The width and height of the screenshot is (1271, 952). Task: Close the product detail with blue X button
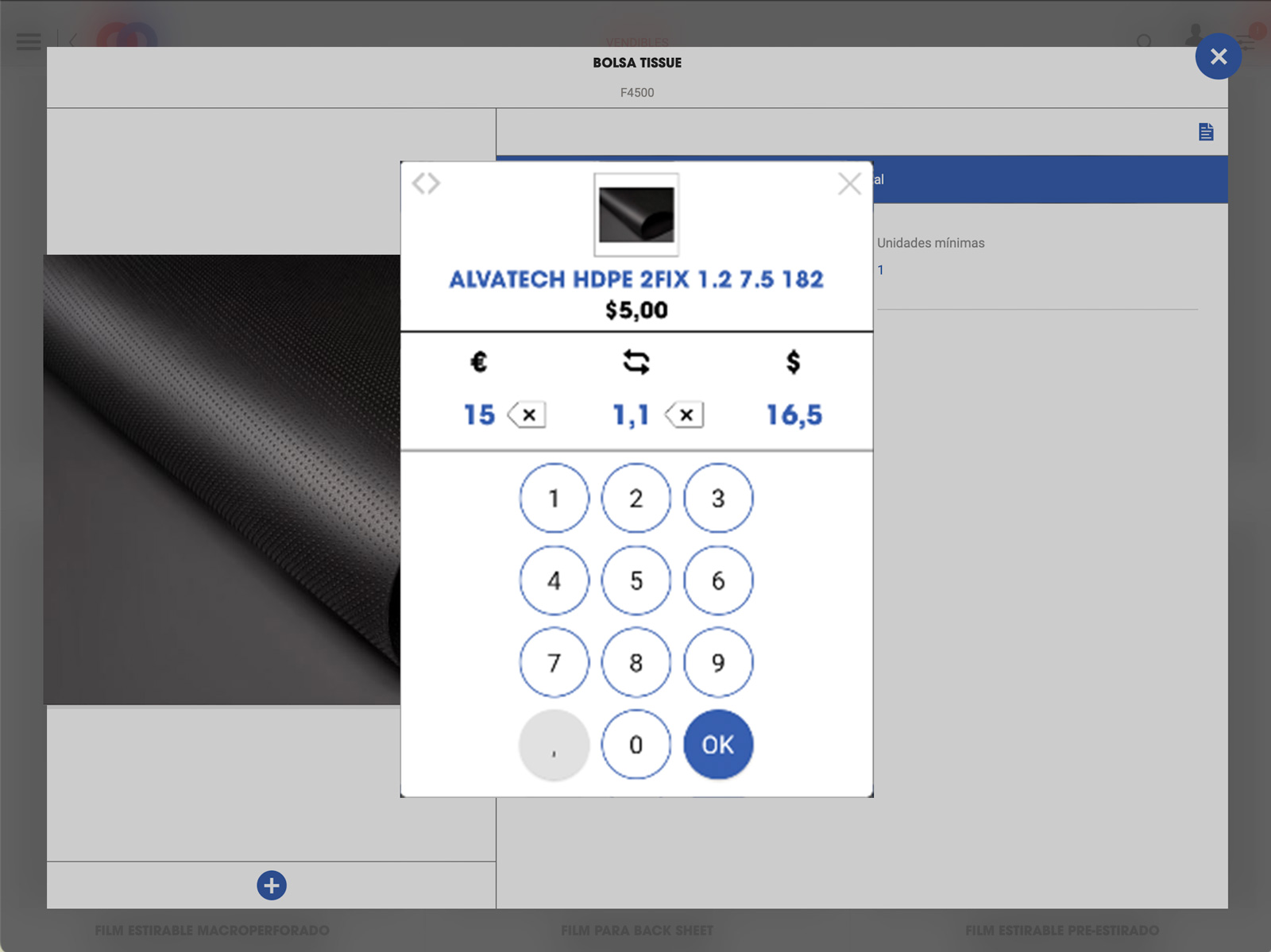click(x=1218, y=56)
